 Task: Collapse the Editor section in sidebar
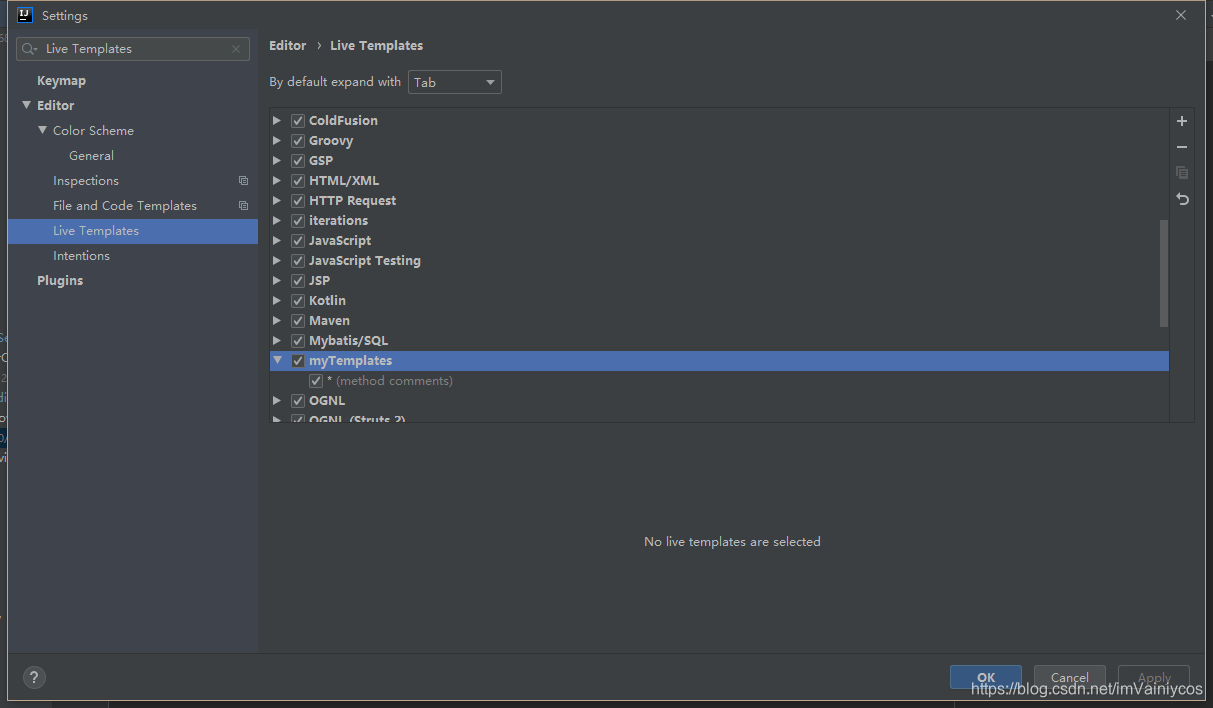point(27,105)
